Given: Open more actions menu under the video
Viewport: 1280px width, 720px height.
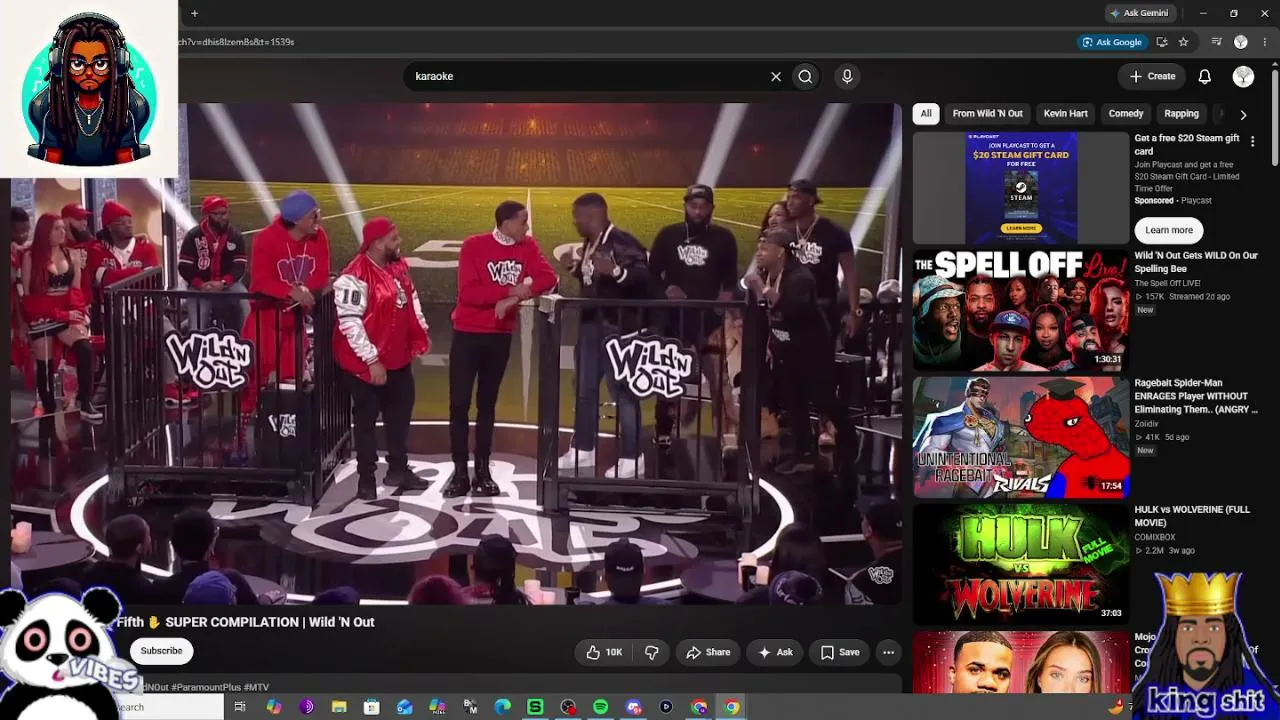Looking at the screenshot, I should coord(888,652).
